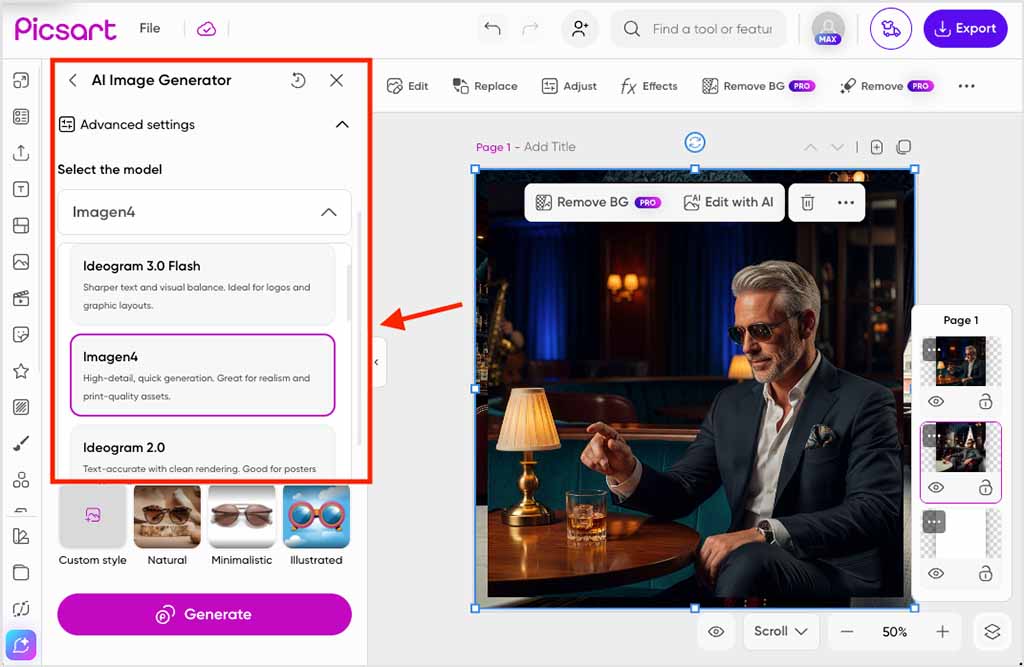Lock the first layer
This screenshot has height=667, width=1024.
[x=985, y=401]
